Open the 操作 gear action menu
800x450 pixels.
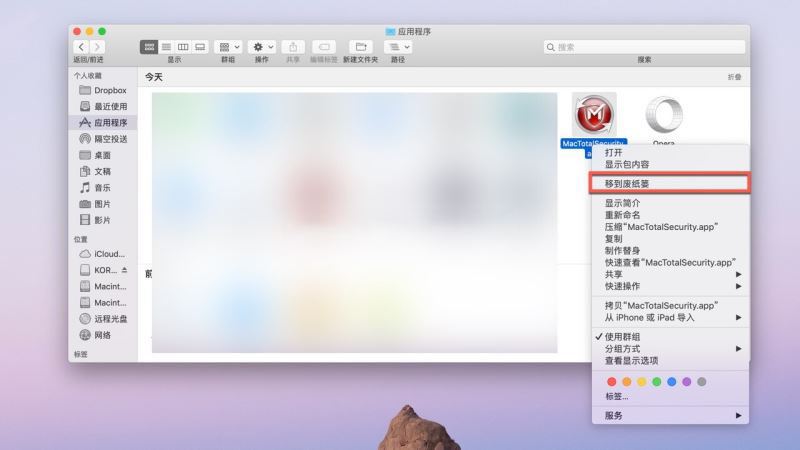pyautogui.click(x=262, y=47)
